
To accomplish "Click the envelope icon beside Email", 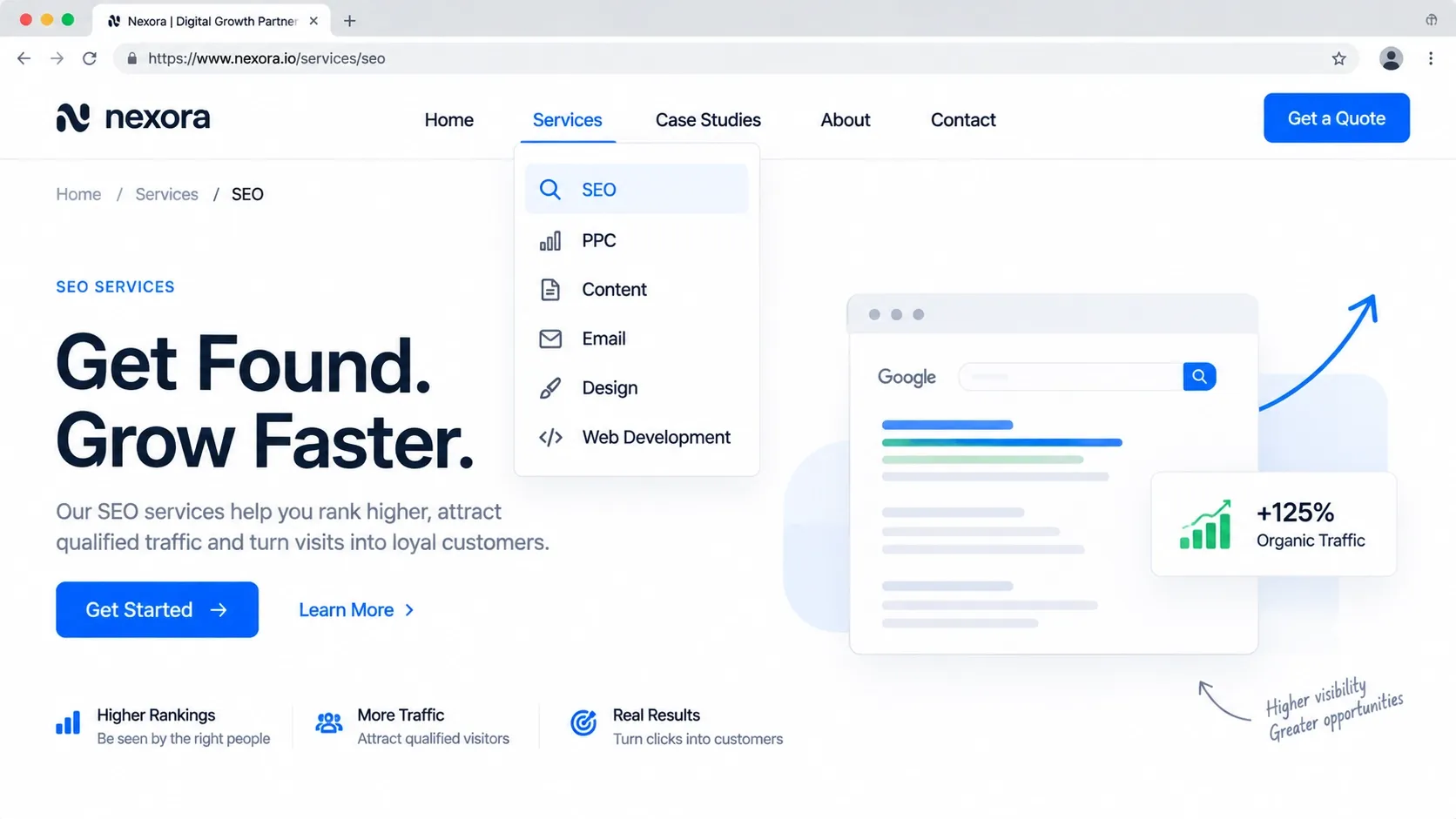I will coord(549,339).
